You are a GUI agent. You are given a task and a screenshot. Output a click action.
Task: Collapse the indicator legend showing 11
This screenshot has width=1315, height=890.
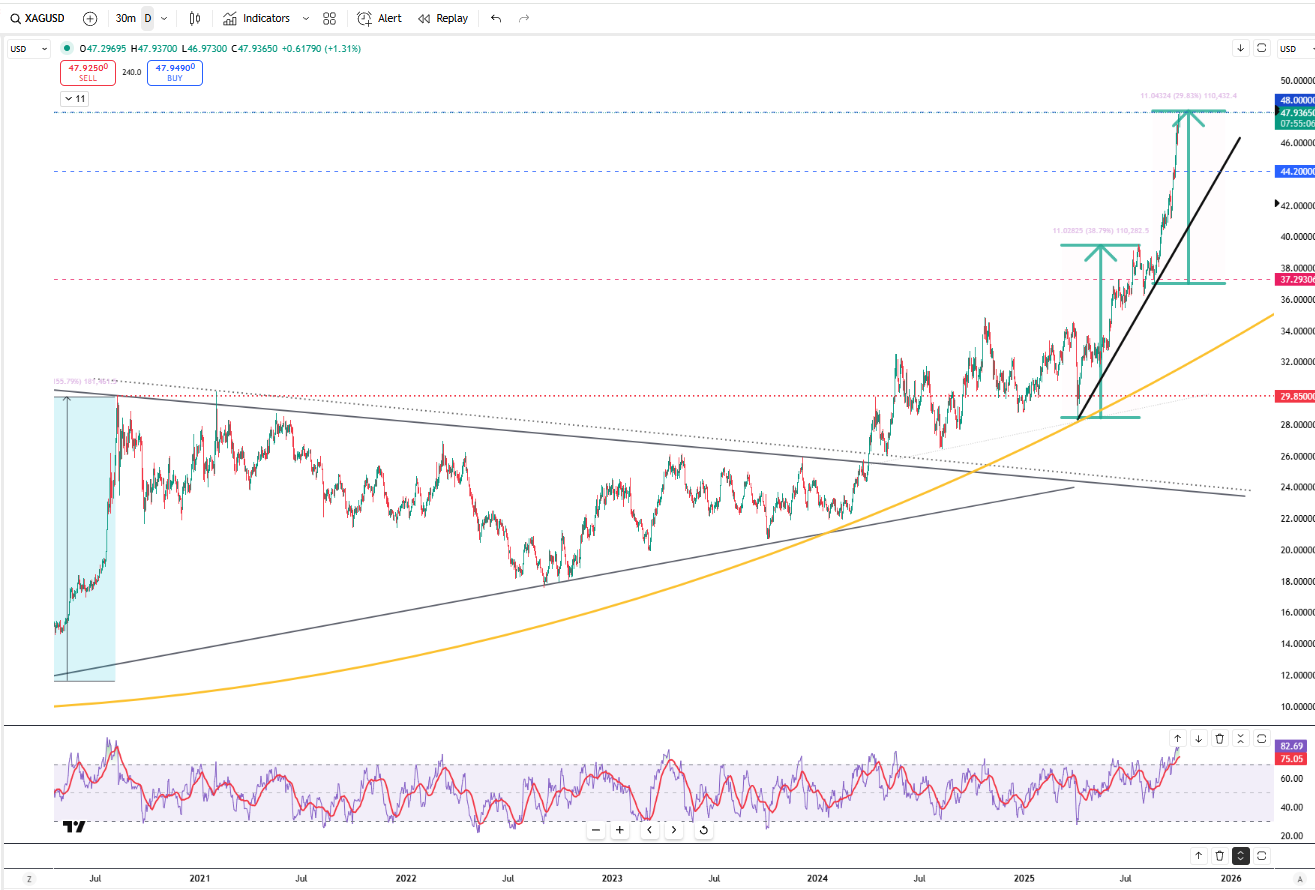[74, 99]
